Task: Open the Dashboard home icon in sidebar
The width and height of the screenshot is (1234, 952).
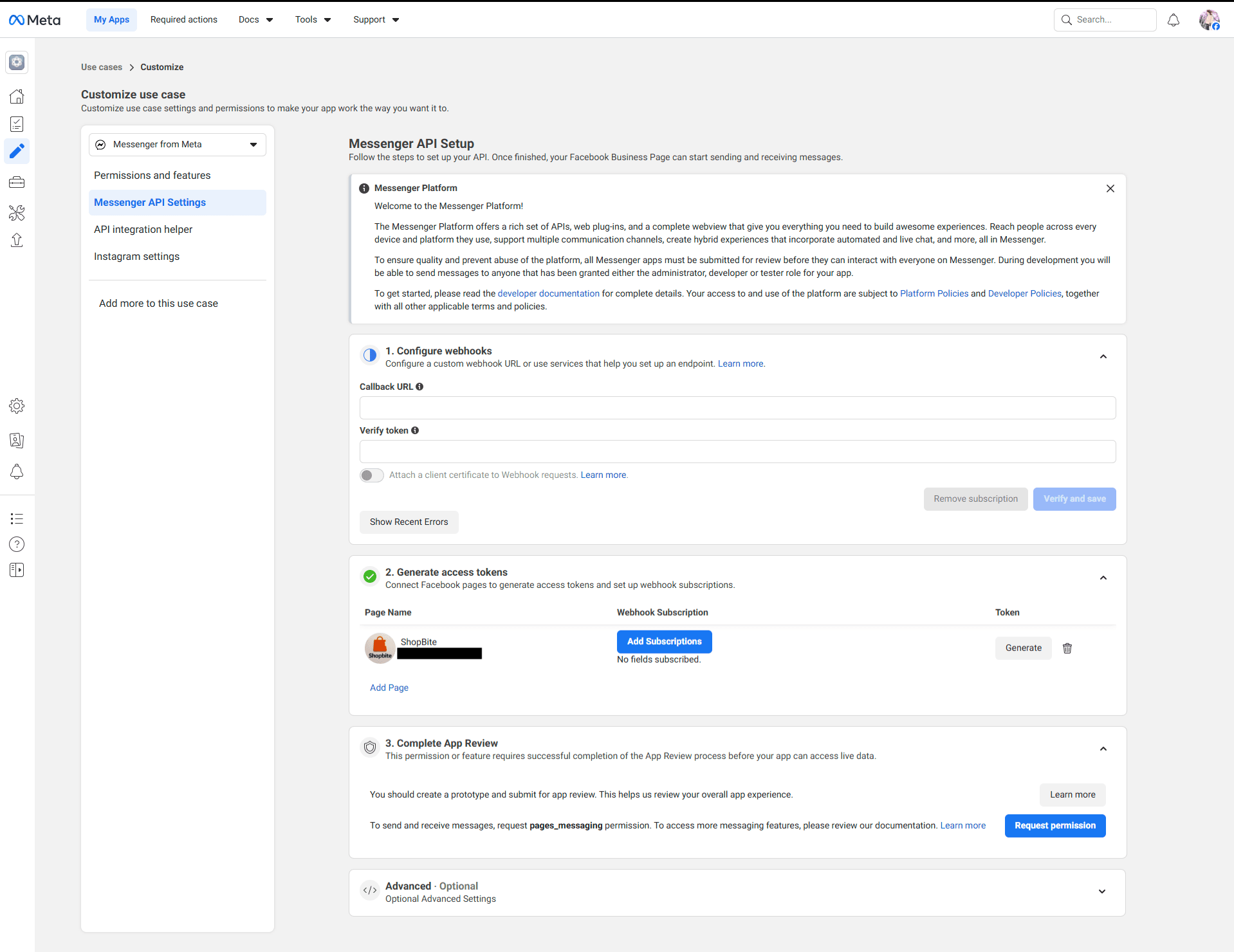Action: [x=17, y=96]
